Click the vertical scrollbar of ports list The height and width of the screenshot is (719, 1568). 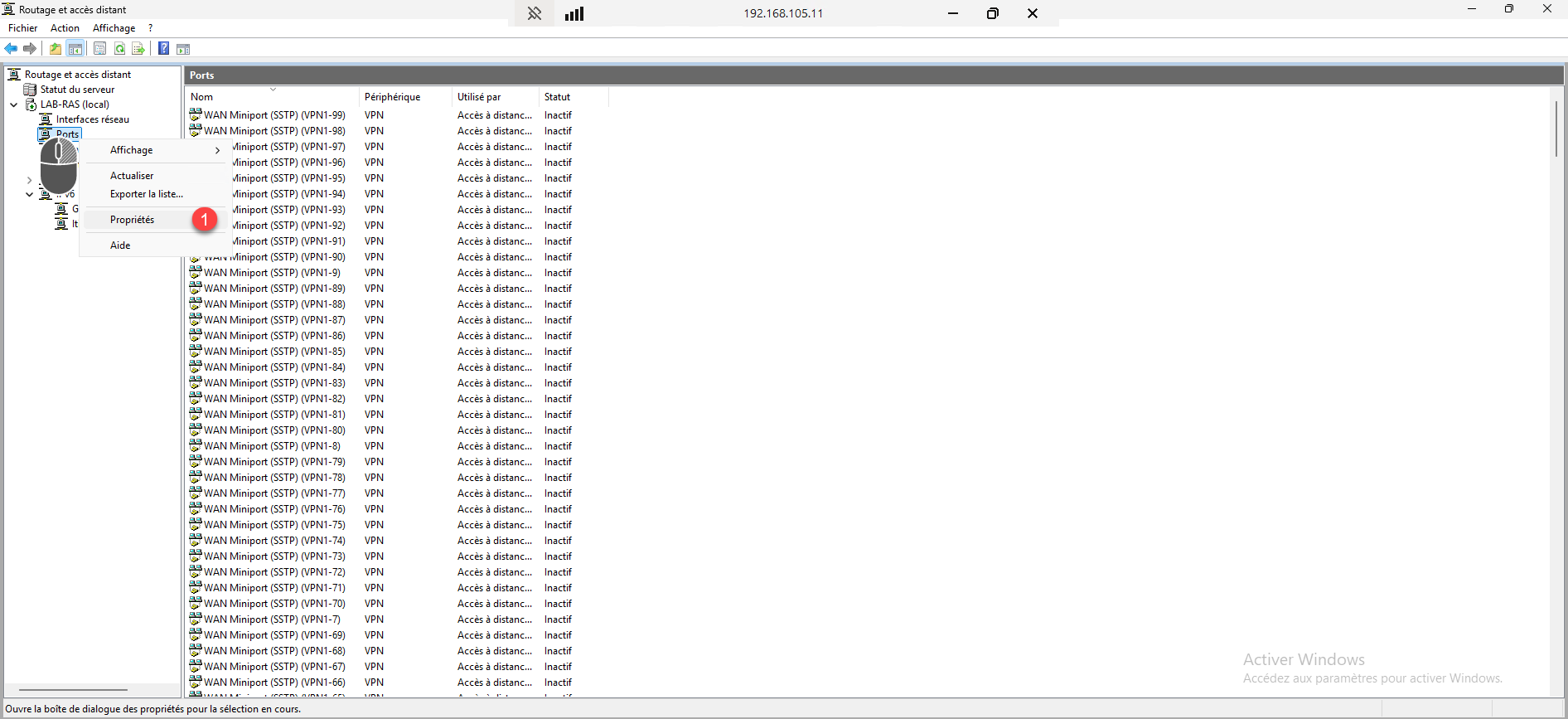pyautogui.click(x=1556, y=129)
